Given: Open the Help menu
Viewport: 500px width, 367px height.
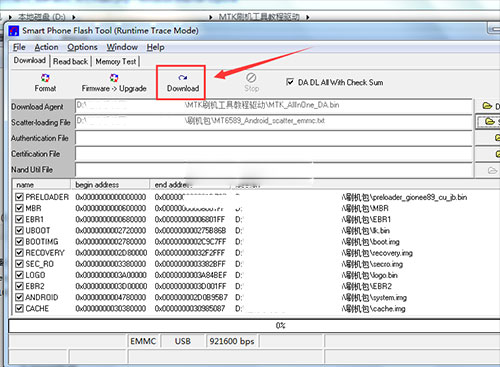Looking at the screenshot, I should click(x=155, y=47).
